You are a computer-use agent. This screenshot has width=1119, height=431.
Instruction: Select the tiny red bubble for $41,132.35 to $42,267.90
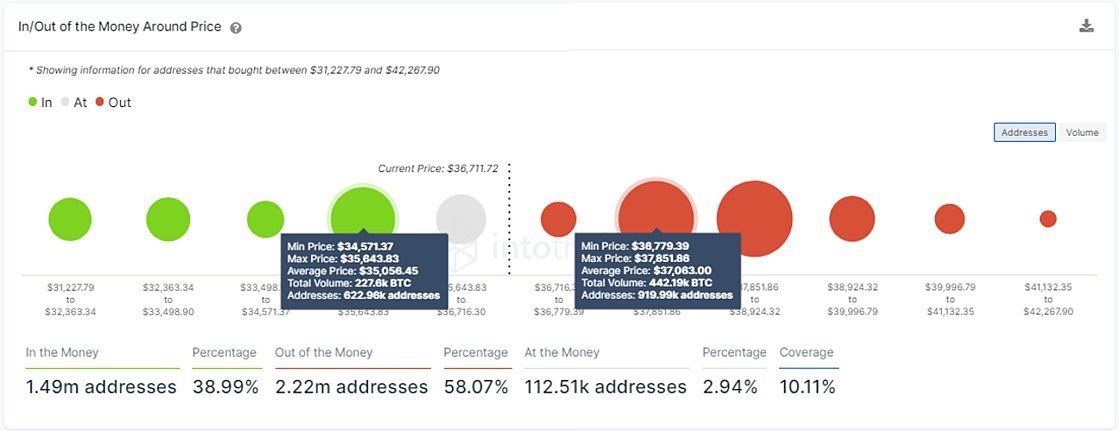pyautogui.click(x=1048, y=219)
